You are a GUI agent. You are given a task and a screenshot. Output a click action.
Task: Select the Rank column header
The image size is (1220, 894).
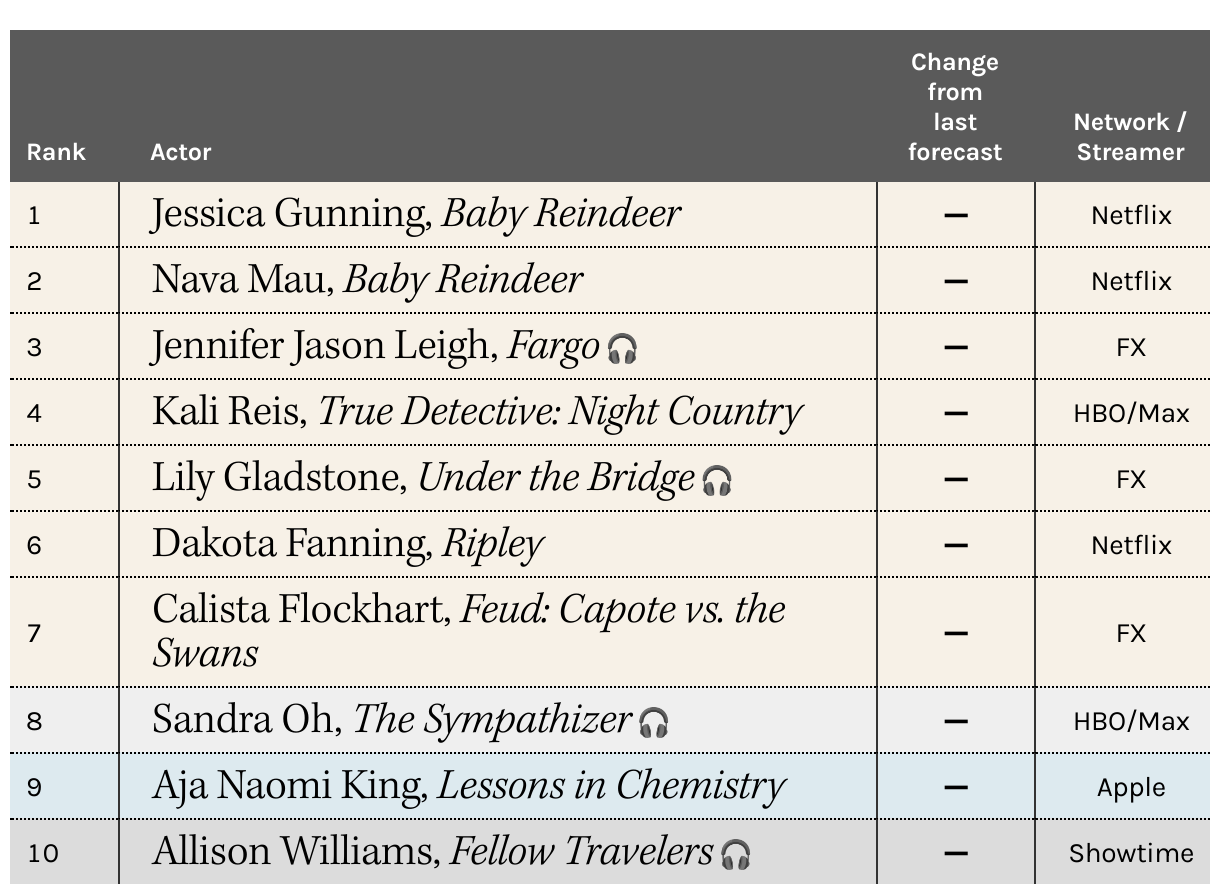56,152
